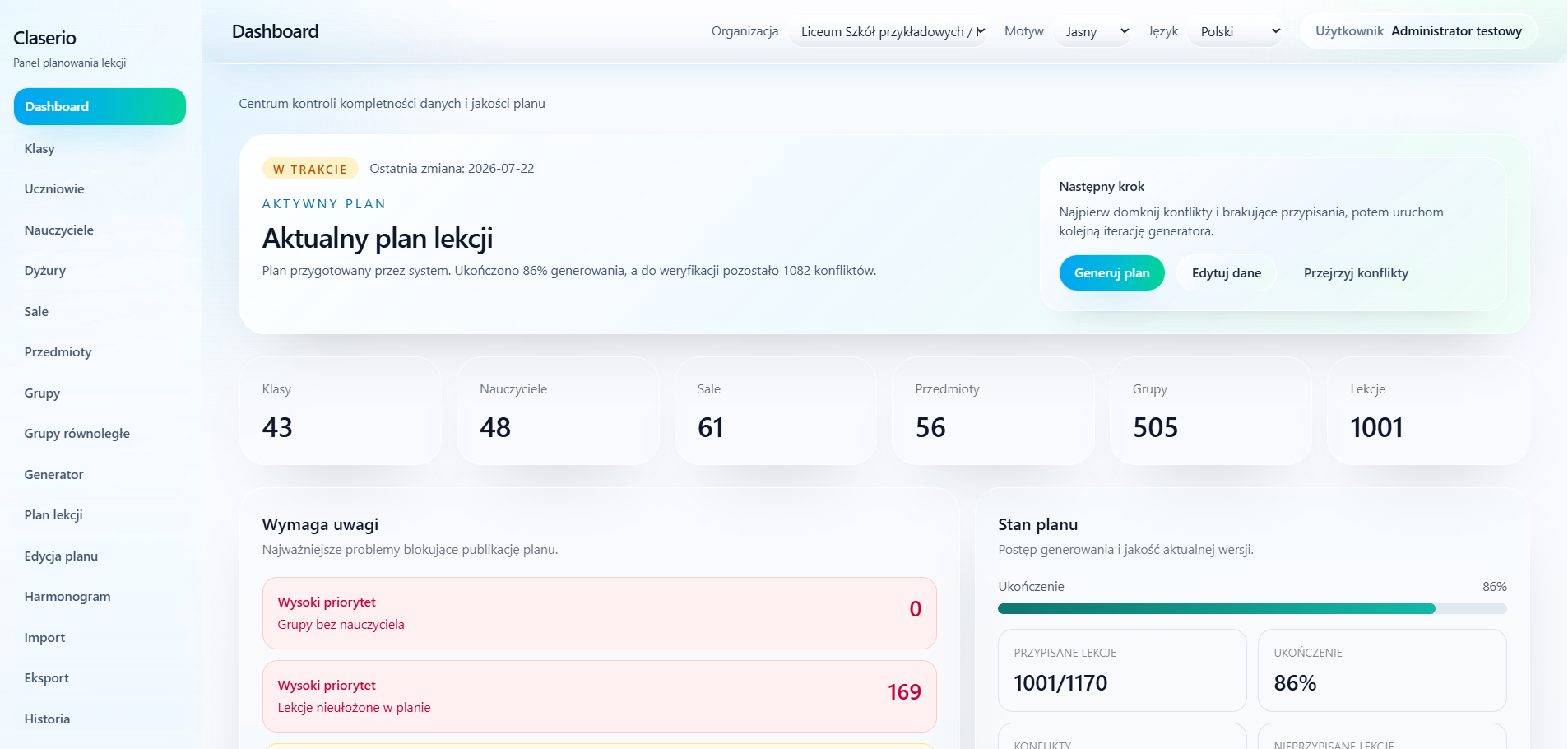Open the Dashboard sidebar item

[x=100, y=107]
